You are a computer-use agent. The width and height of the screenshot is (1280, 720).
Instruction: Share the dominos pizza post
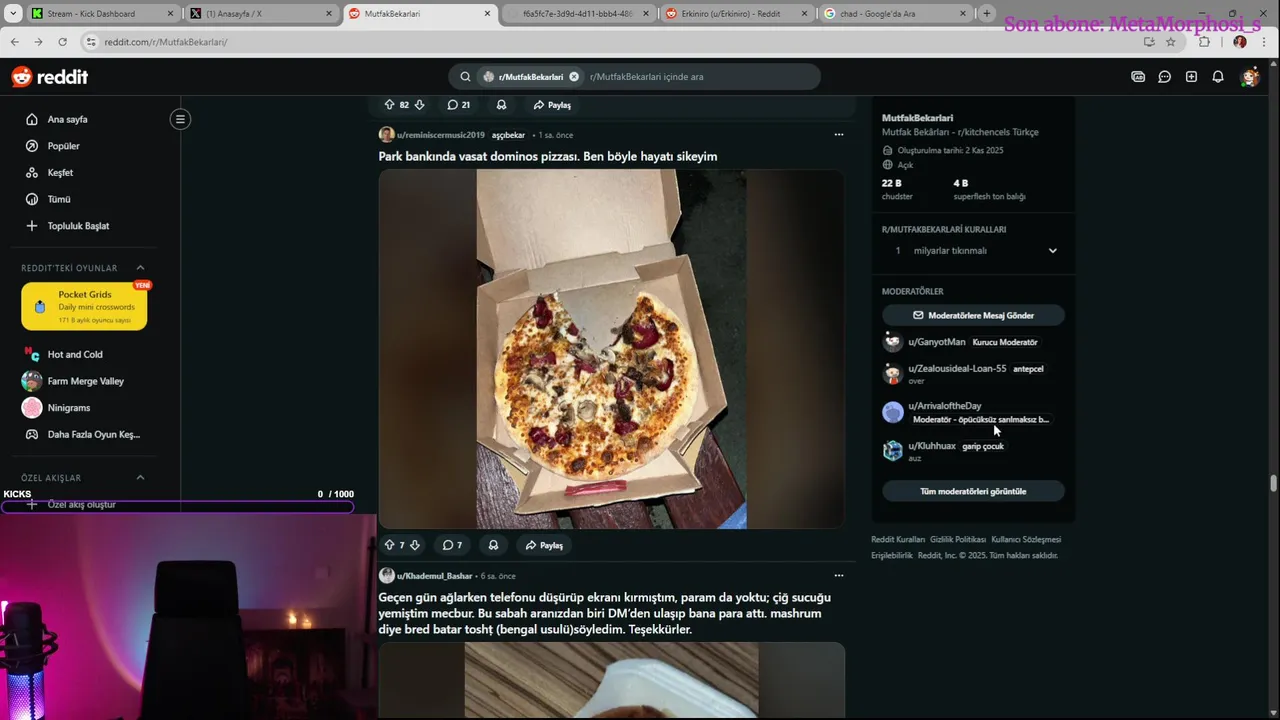544,545
